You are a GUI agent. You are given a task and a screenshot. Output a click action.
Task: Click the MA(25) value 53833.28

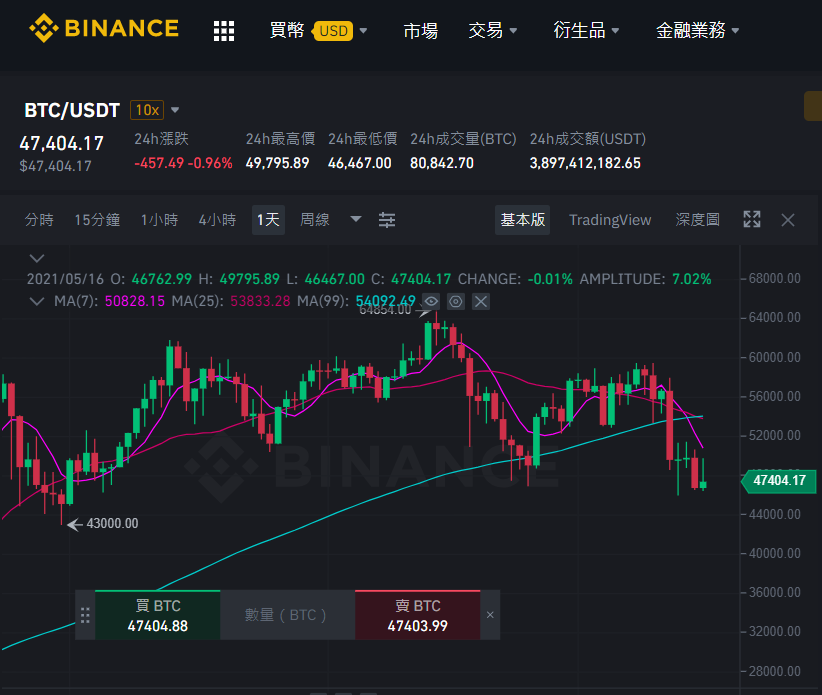(260, 301)
